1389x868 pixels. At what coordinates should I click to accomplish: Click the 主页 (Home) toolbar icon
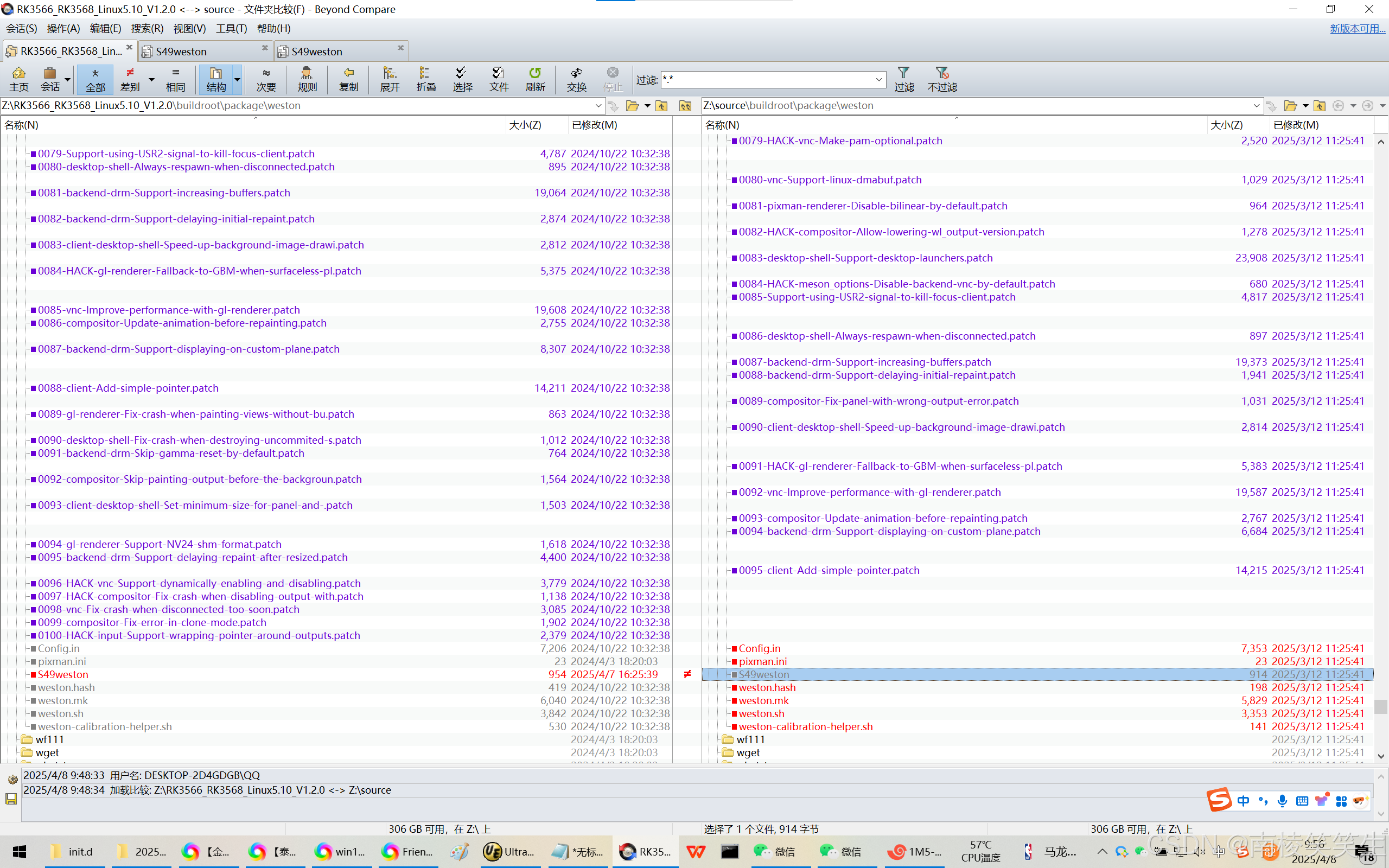pyautogui.click(x=18, y=79)
